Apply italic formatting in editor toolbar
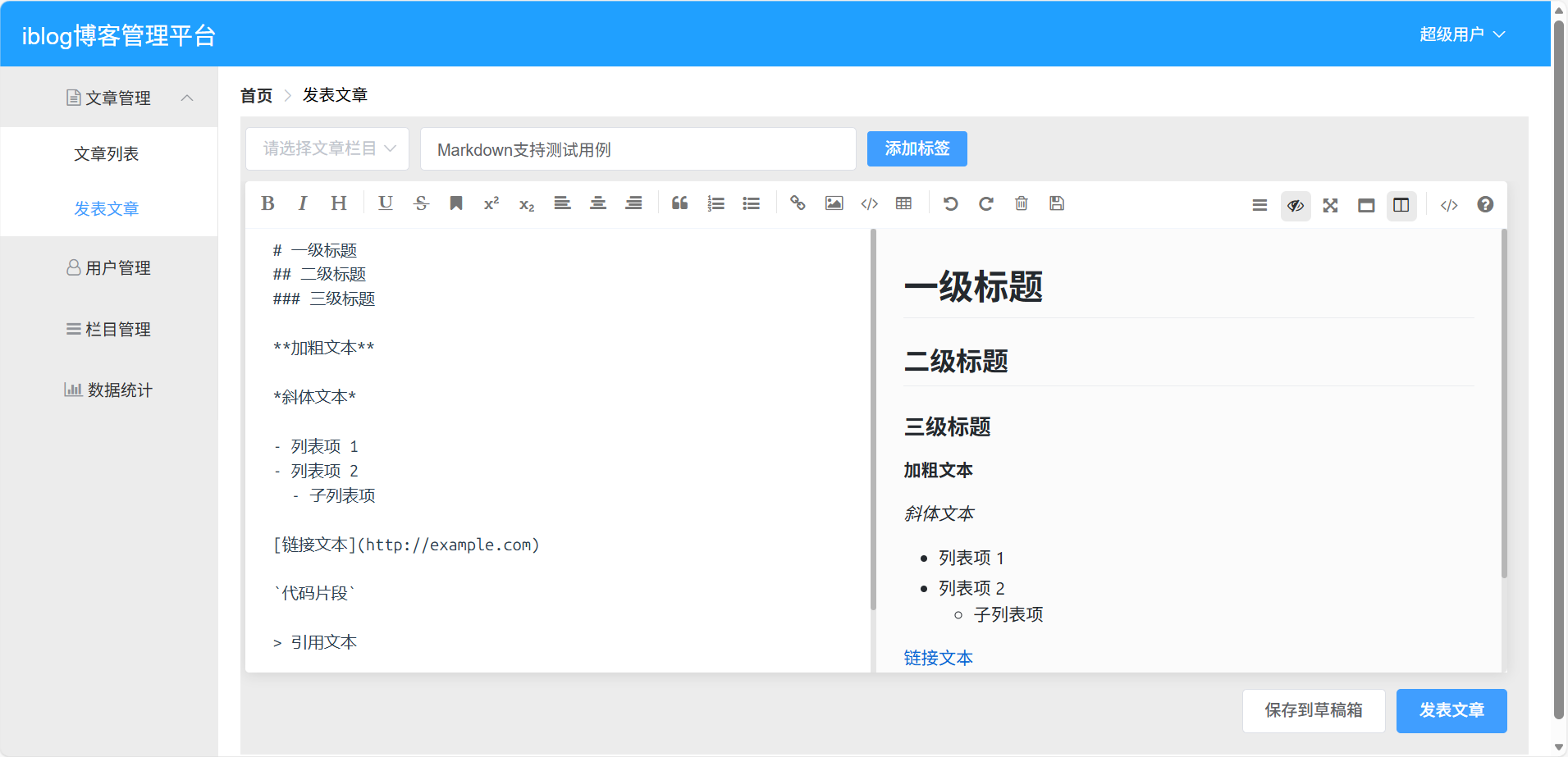This screenshot has width=1568, height=757. point(303,203)
